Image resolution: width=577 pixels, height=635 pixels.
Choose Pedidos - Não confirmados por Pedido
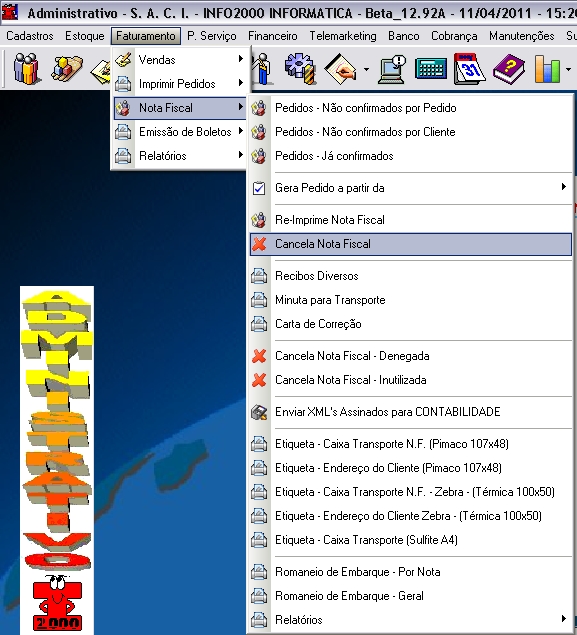coord(411,108)
